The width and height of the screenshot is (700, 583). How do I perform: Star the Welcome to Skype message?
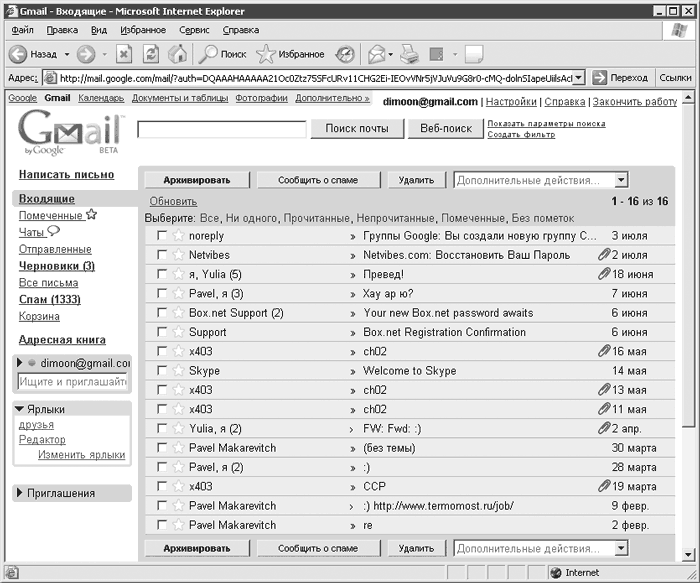click(x=179, y=371)
